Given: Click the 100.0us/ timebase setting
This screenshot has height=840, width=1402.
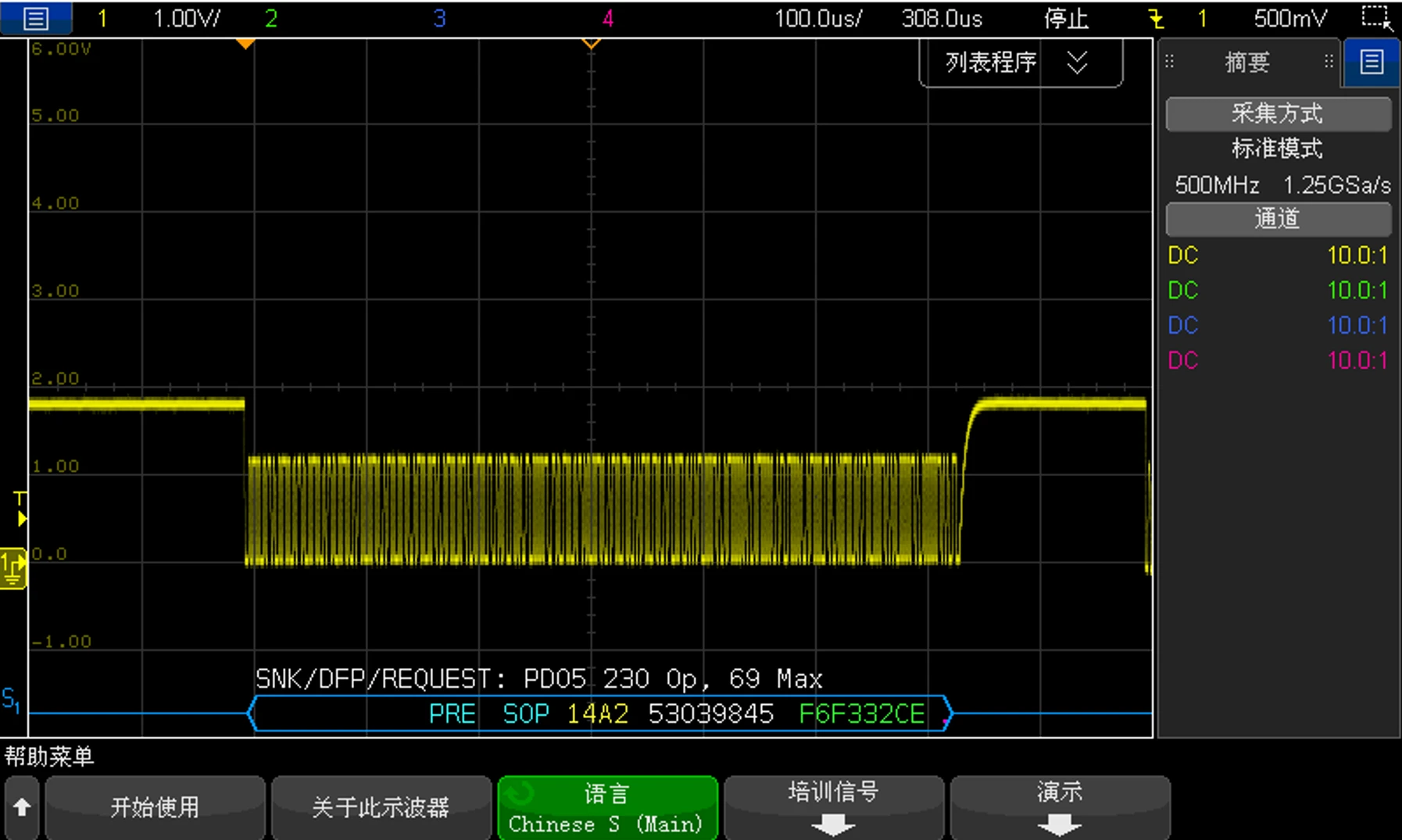Looking at the screenshot, I should pyautogui.click(x=817, y=19).
